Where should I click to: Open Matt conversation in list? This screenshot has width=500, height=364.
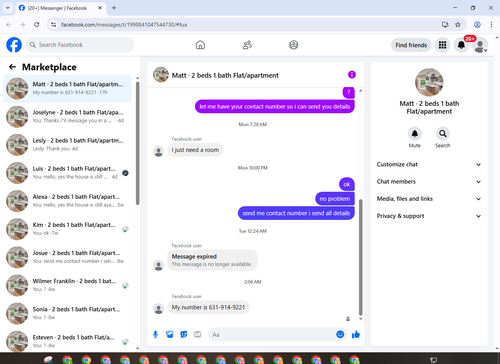67,89
